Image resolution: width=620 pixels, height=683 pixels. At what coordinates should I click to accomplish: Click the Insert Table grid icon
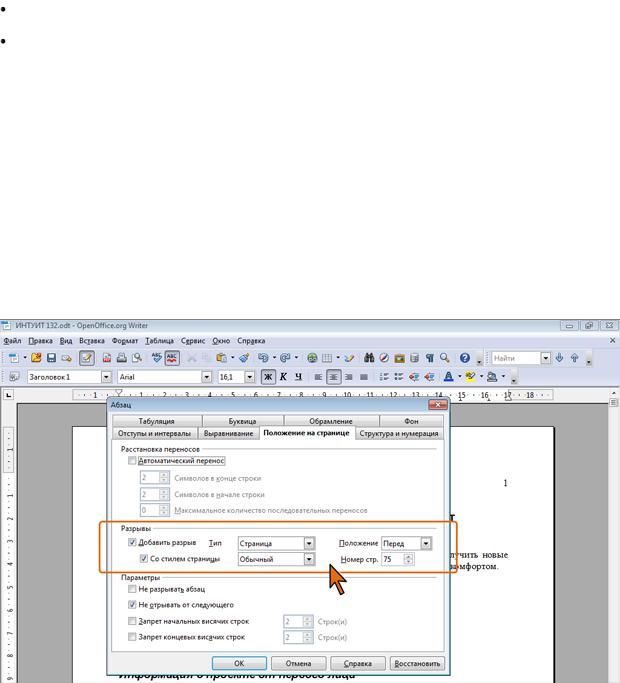point(327,358)
